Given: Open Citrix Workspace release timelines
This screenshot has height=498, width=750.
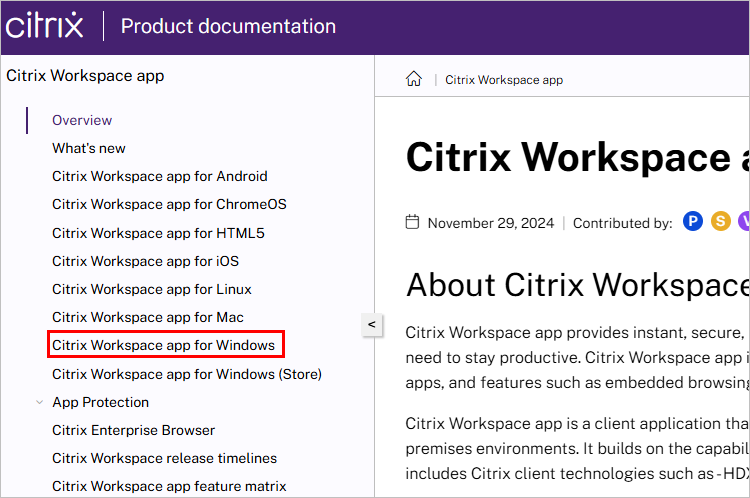Looking at the screenshot, I should tap(165, 458).
